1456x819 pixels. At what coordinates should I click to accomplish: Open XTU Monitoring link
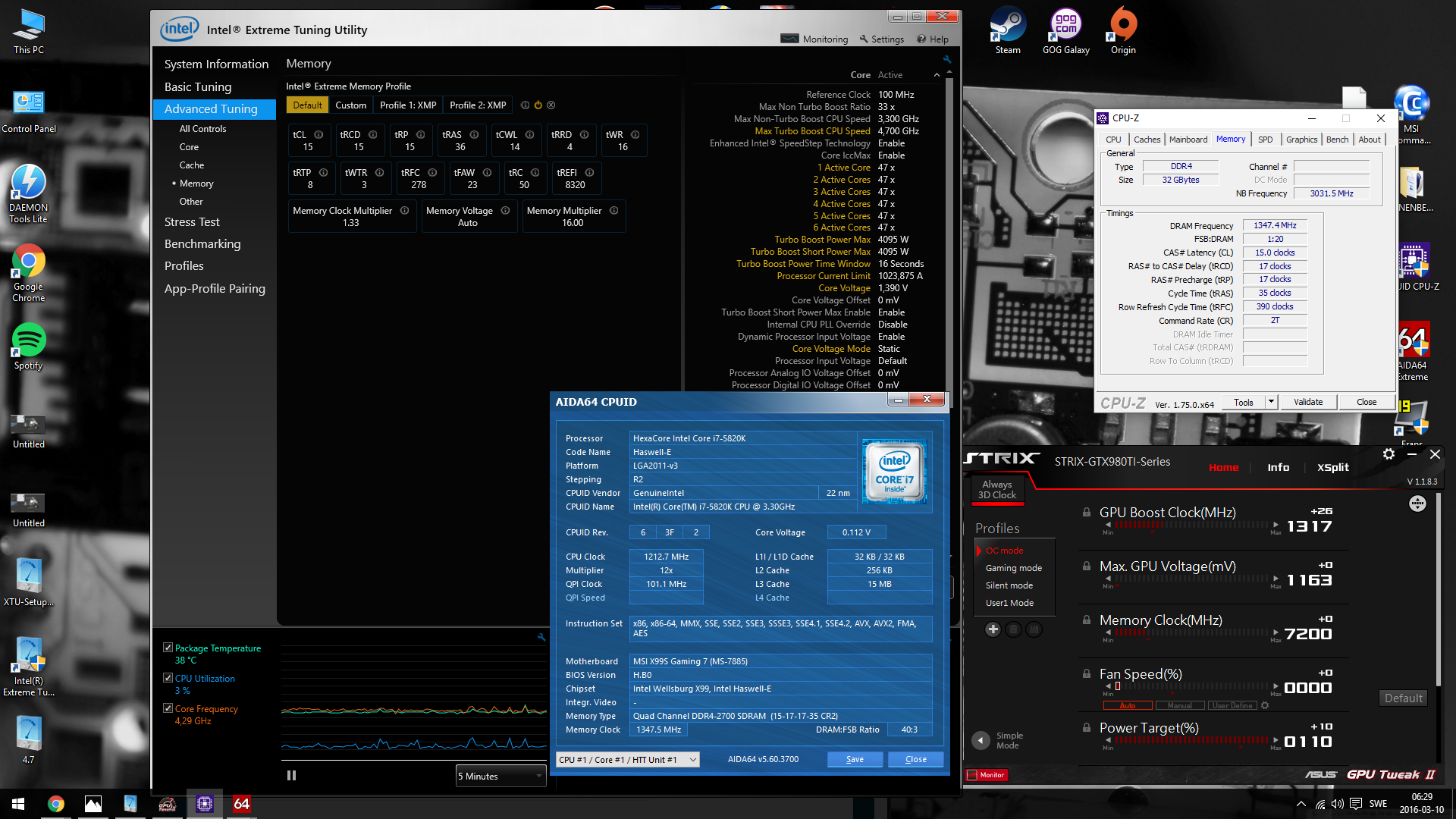[x=815, y=39]
